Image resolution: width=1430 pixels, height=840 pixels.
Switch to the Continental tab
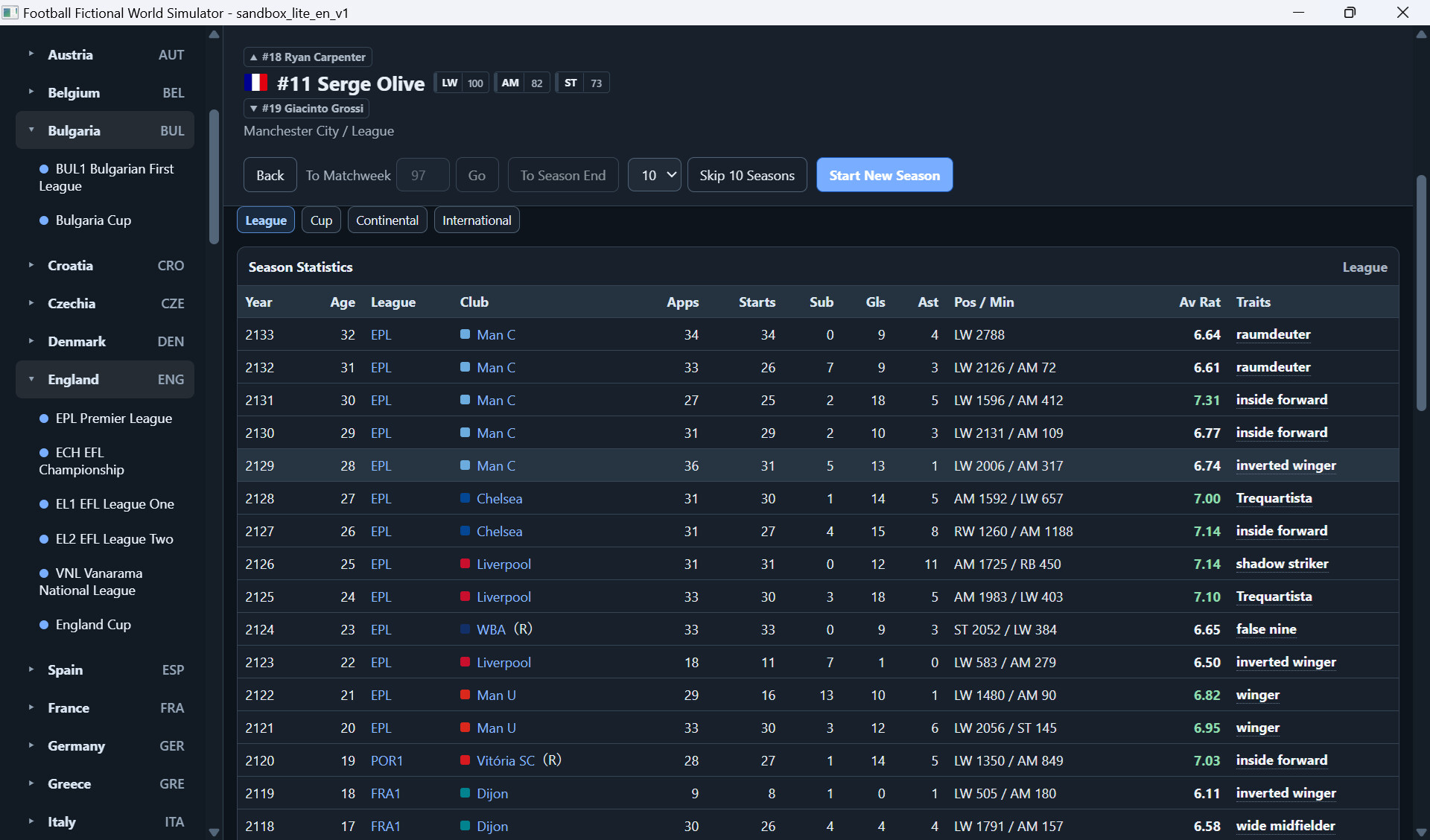pos(387,220)
